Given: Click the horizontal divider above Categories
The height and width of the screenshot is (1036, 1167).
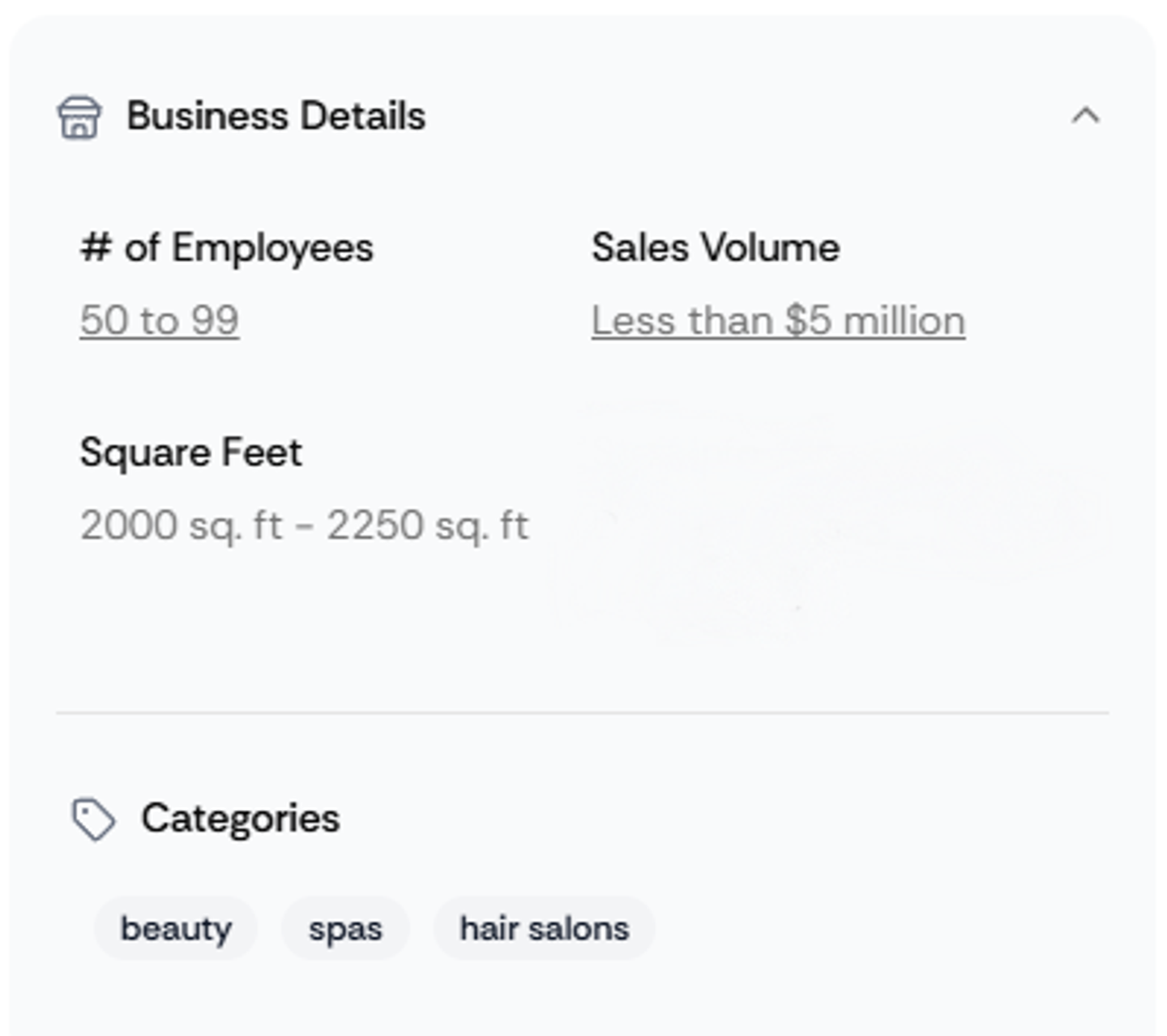Looking at the screenshot, I should pyautogui.click(x=583, y=713).
